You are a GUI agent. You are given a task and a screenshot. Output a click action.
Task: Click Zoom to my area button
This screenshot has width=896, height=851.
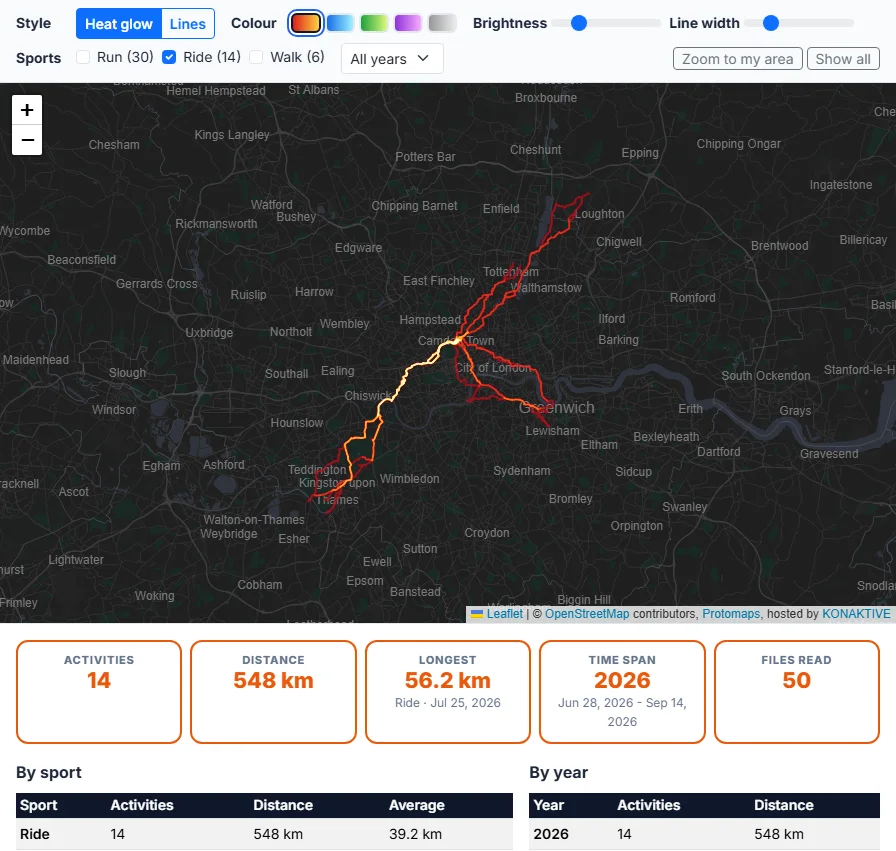coord(737,59)
